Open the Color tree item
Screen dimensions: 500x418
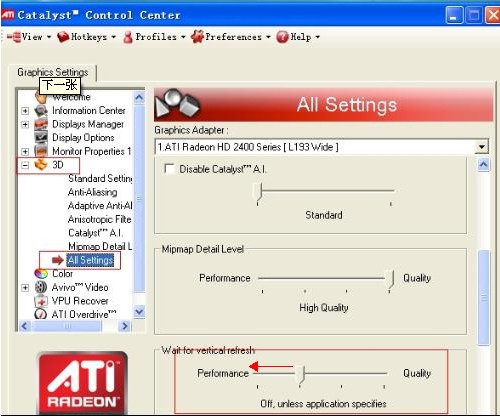(62, 274)
